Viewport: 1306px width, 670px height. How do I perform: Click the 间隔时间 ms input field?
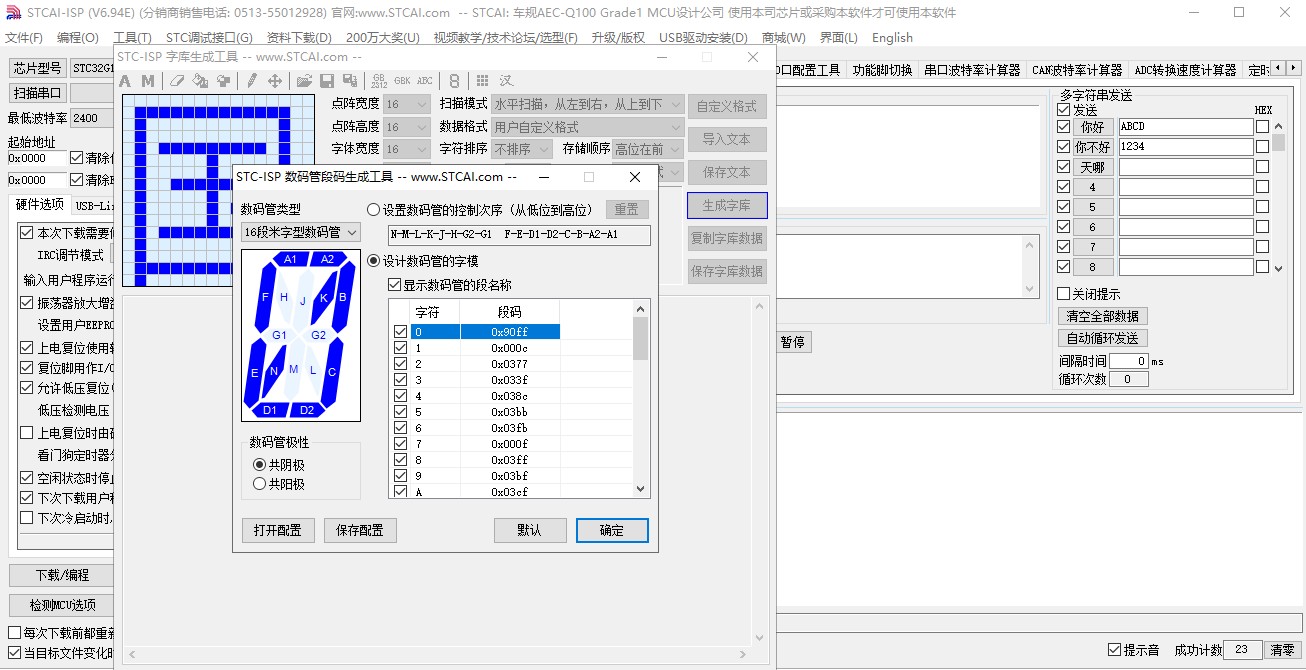(1128, 361)
